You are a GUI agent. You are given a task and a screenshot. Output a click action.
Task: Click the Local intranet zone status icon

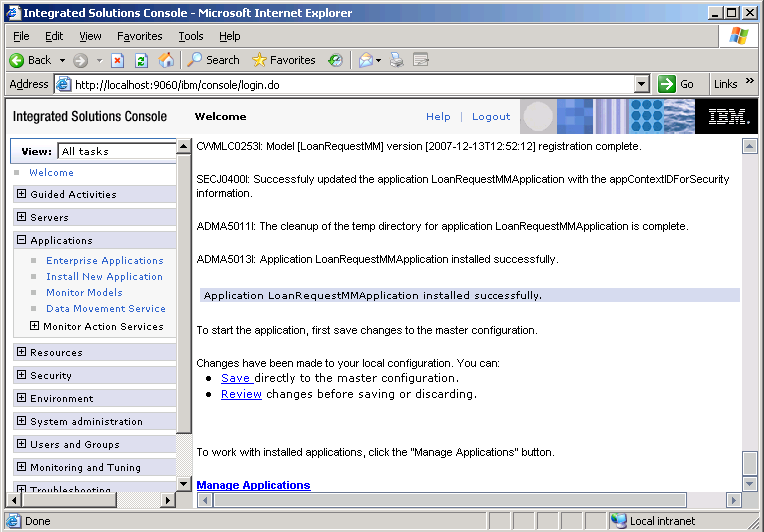[619, 521]
